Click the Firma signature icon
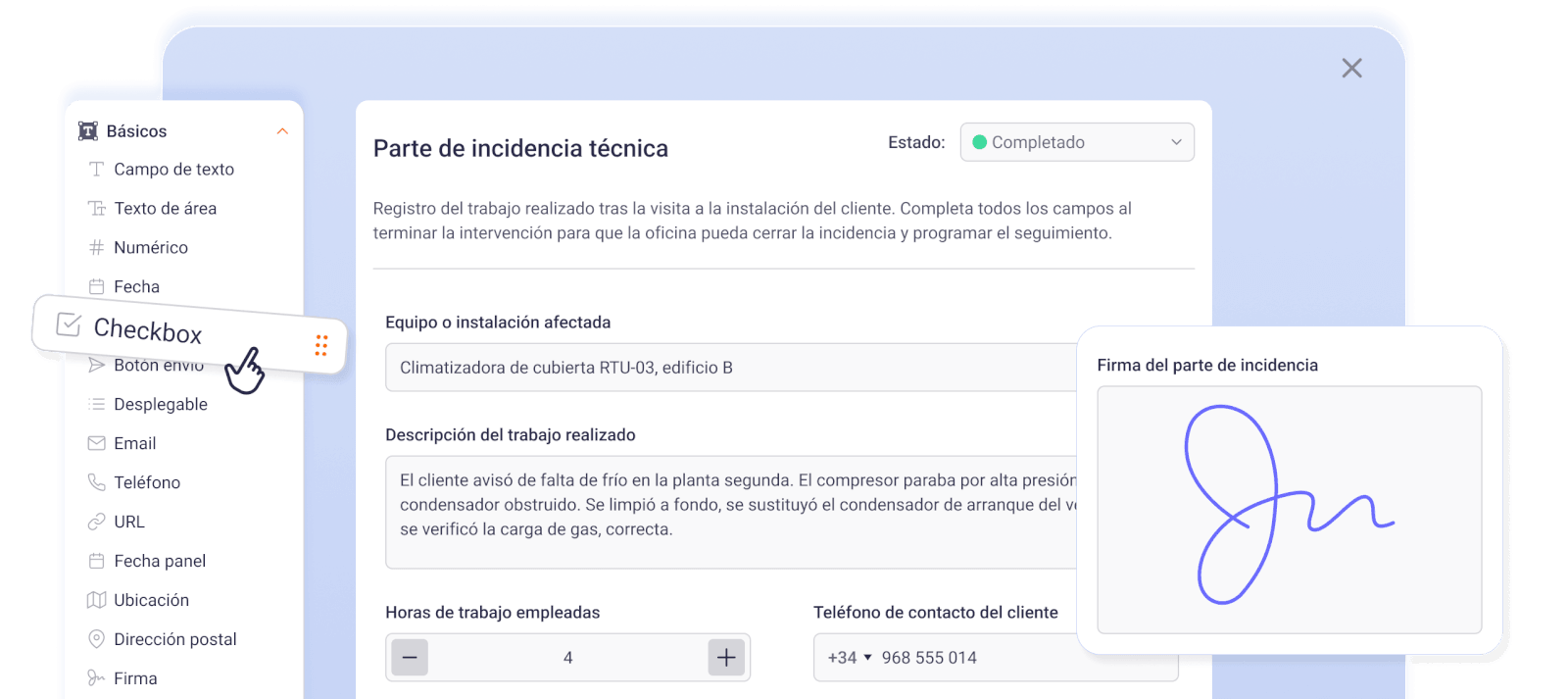This screenshot has height=699, width=1568. click(96, 678)
